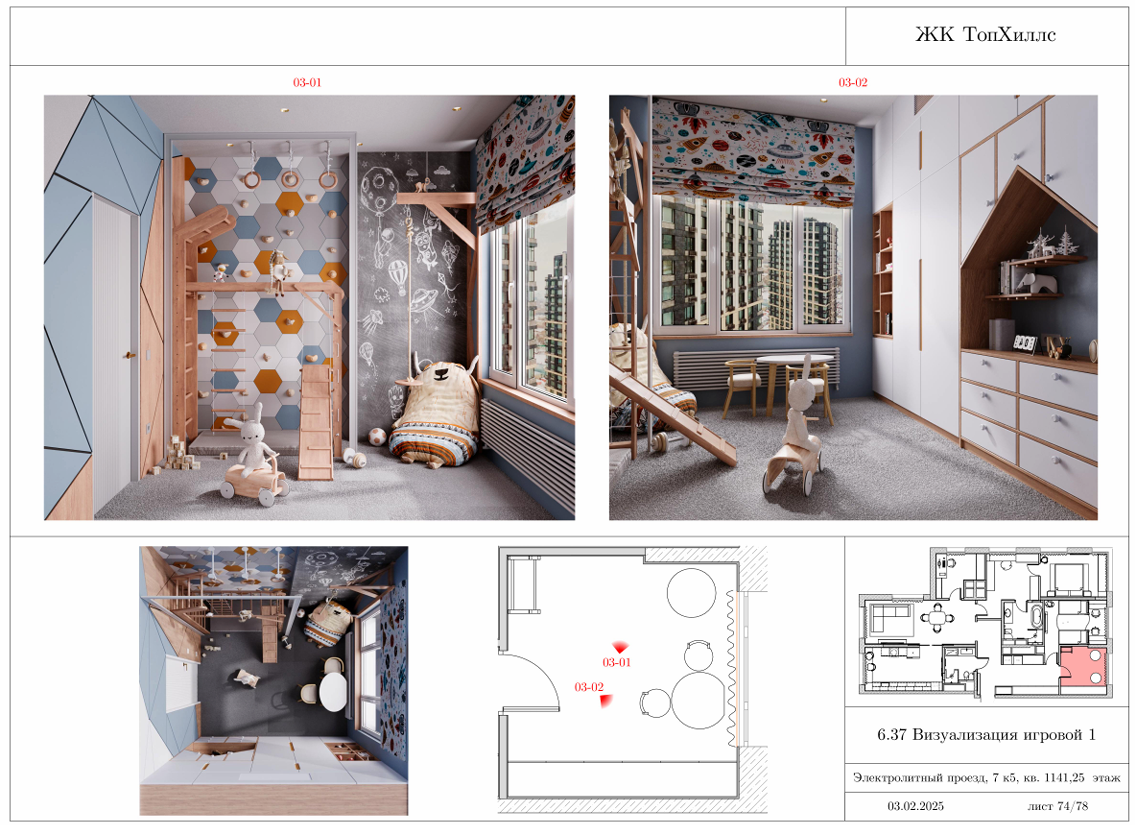Click the top-down room render

tap(274, 680)
